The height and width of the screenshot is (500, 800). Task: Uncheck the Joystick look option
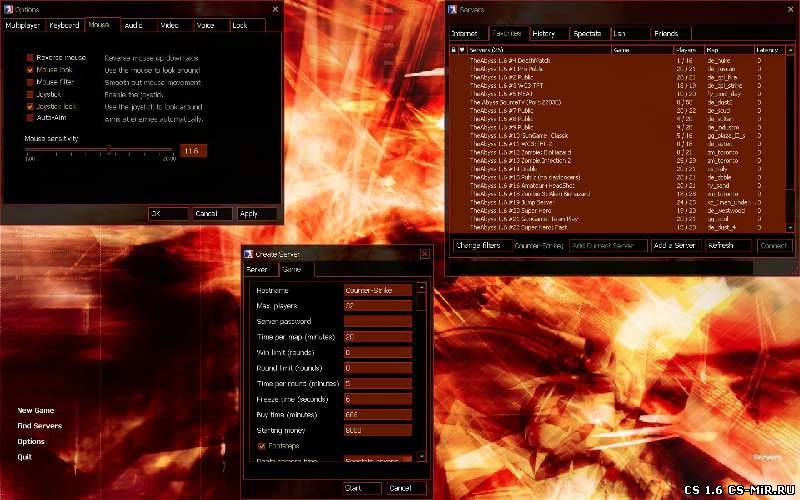[30, 107]
